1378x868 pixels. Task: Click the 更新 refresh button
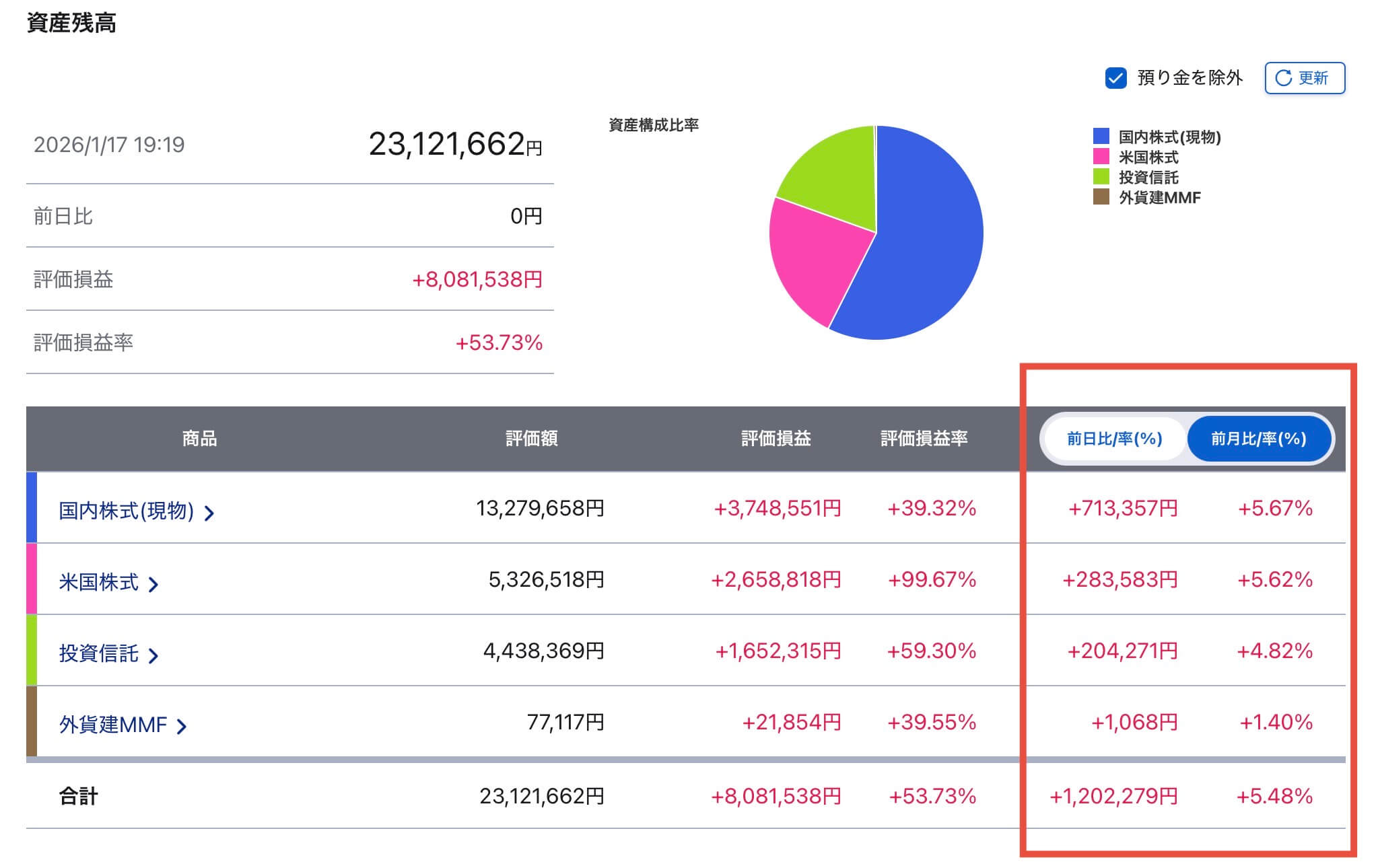(x=1304, y=78)
